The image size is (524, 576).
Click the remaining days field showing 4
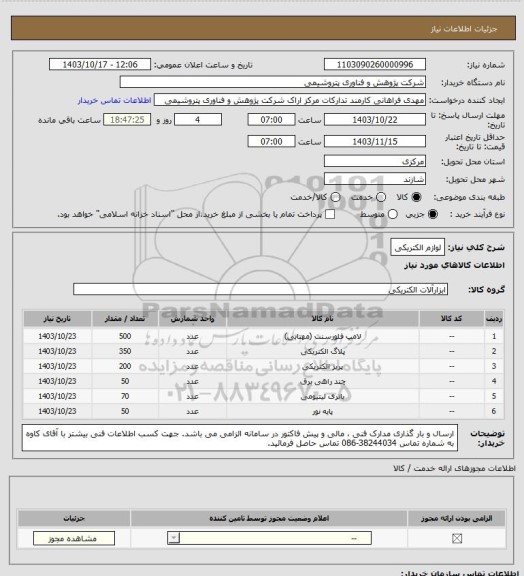coord(198,120)
